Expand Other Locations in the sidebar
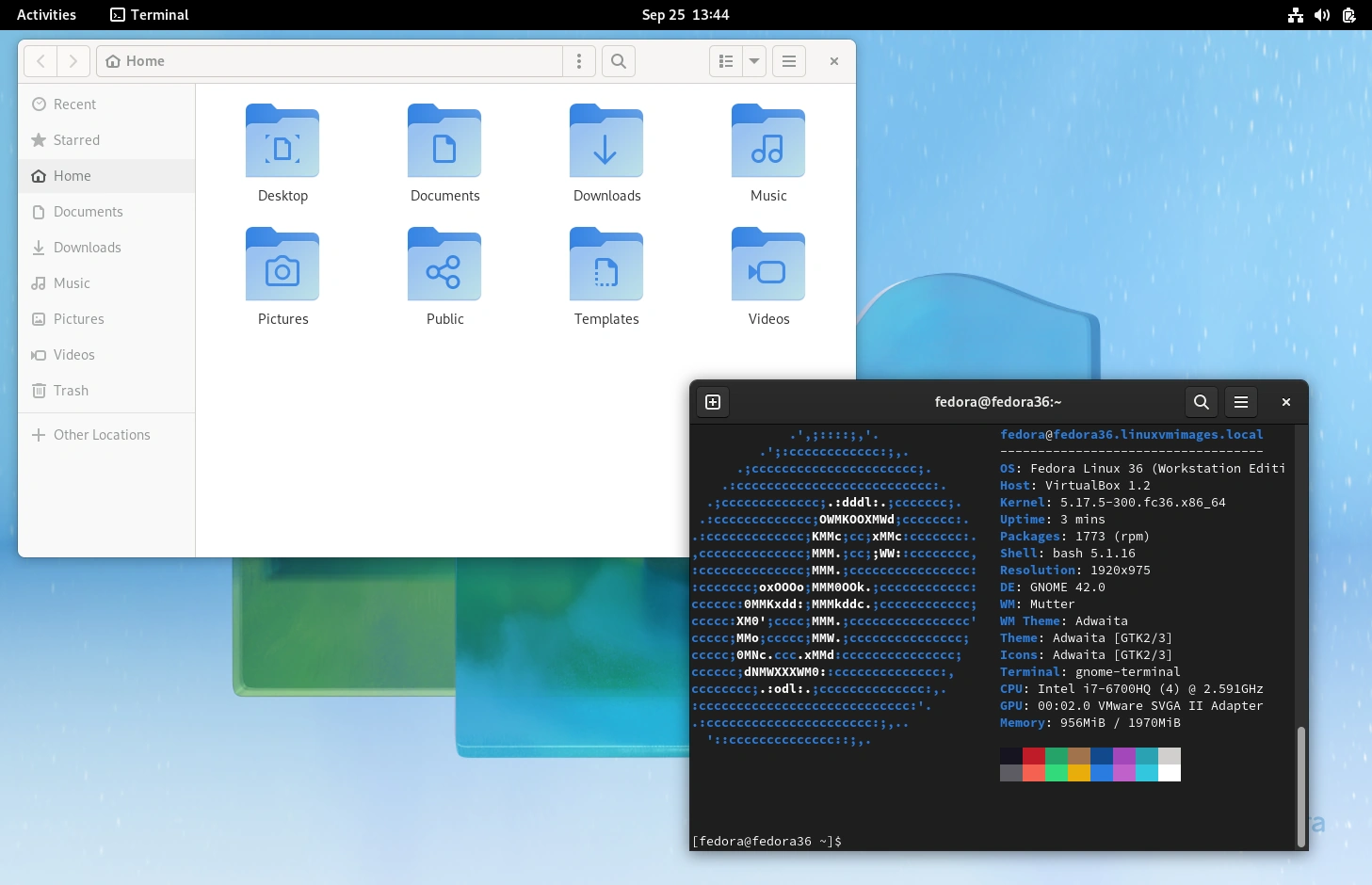The width and height of the screenshot is (1372, 885). pos(102,434)
